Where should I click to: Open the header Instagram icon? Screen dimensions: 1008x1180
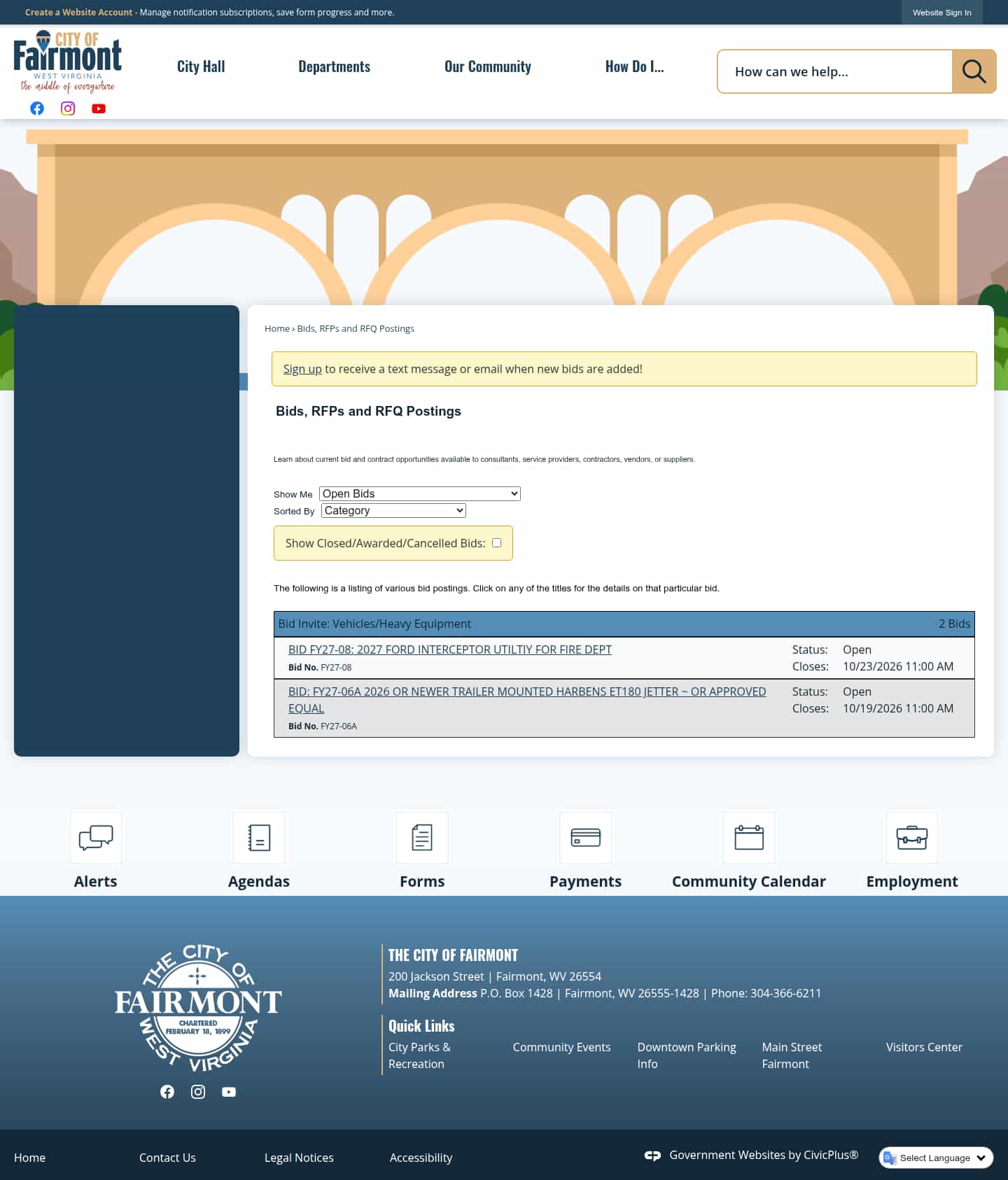pos(68,108)
